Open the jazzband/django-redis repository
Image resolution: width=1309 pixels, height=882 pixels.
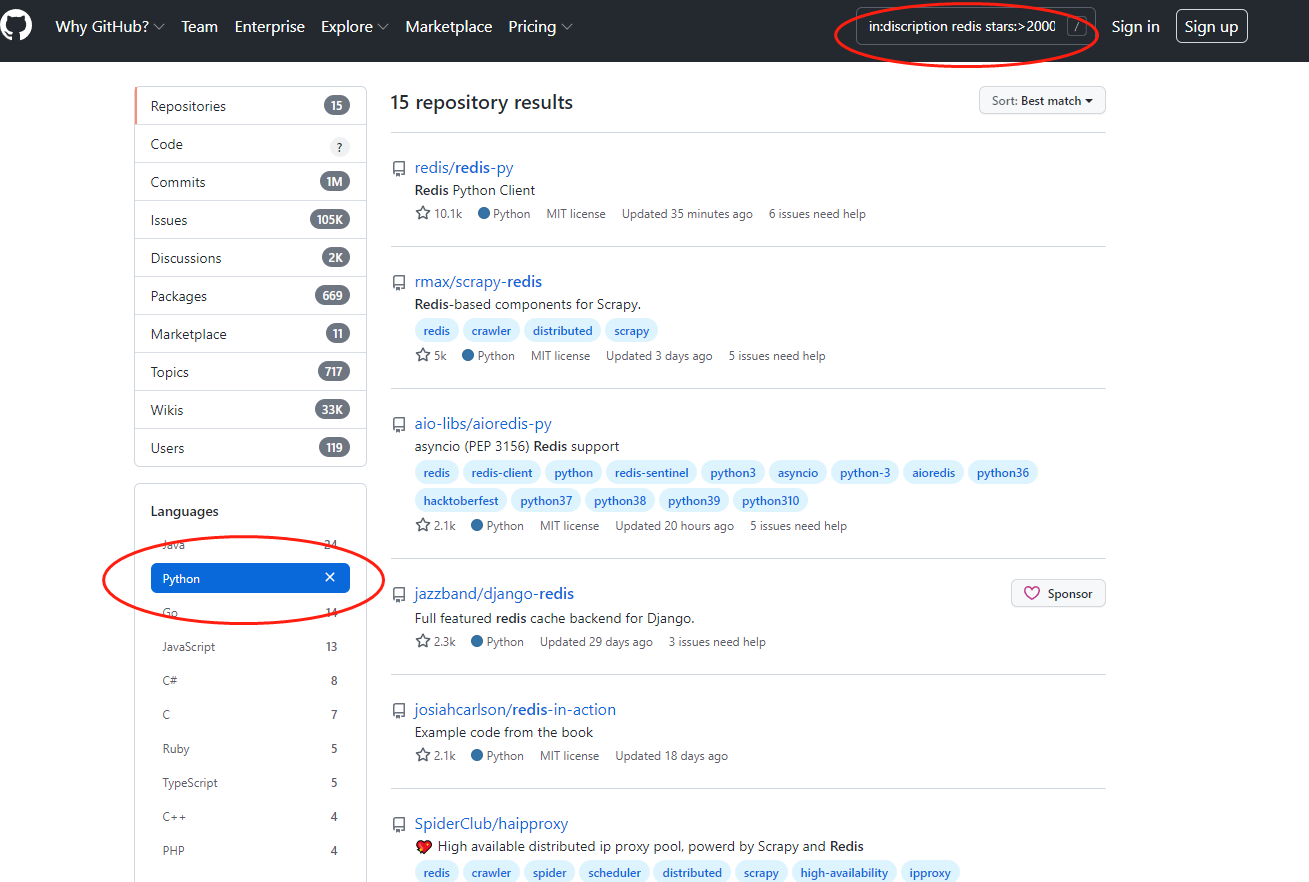coord(494,594)
